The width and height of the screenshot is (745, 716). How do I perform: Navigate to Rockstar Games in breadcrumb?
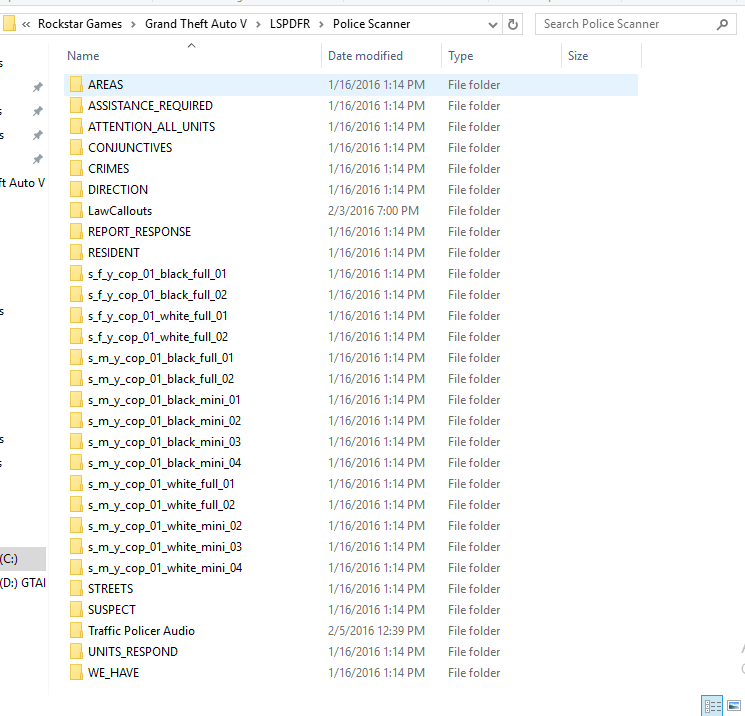point(80,24)
